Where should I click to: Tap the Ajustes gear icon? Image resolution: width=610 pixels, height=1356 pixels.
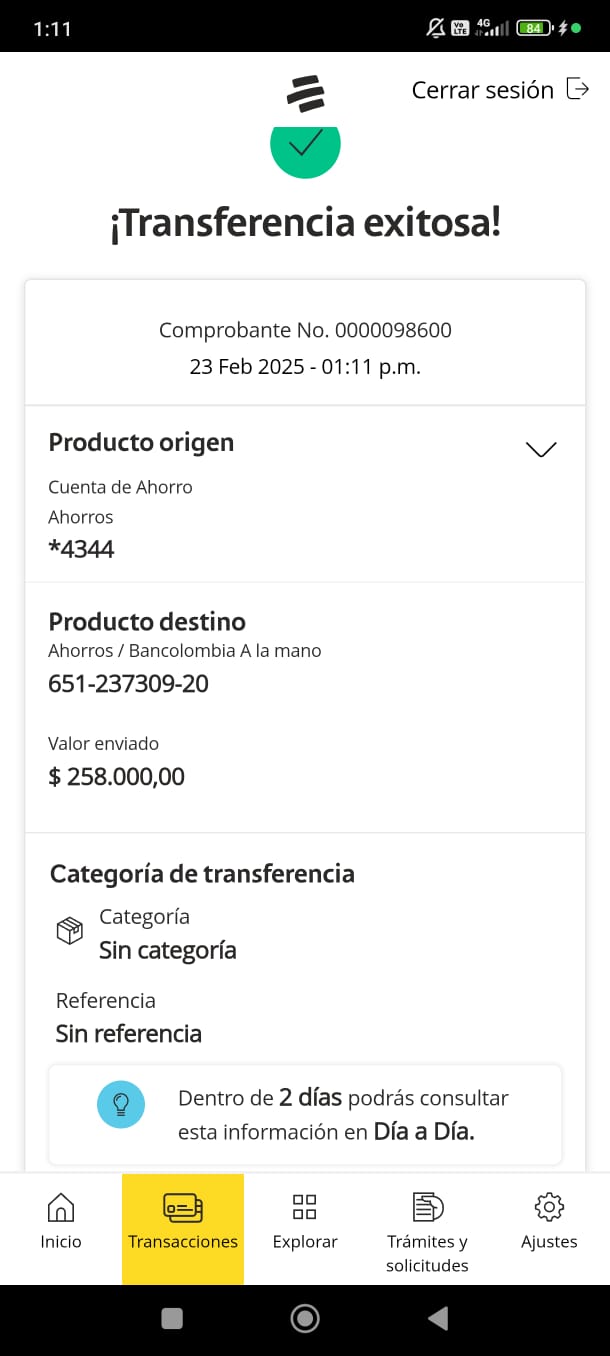[x=549, y=1207]
